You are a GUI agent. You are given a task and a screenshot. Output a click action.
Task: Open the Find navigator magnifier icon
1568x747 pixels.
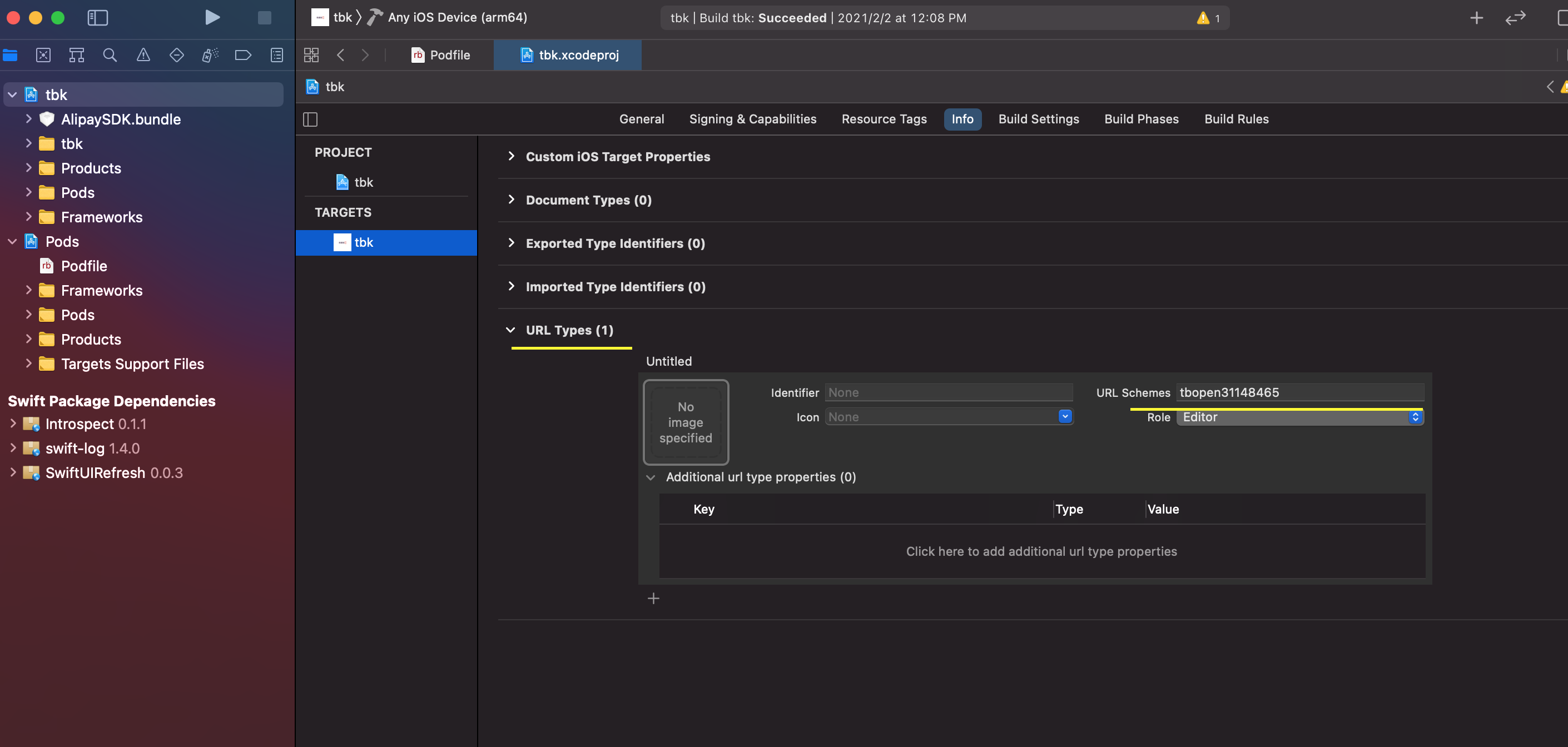110,56
